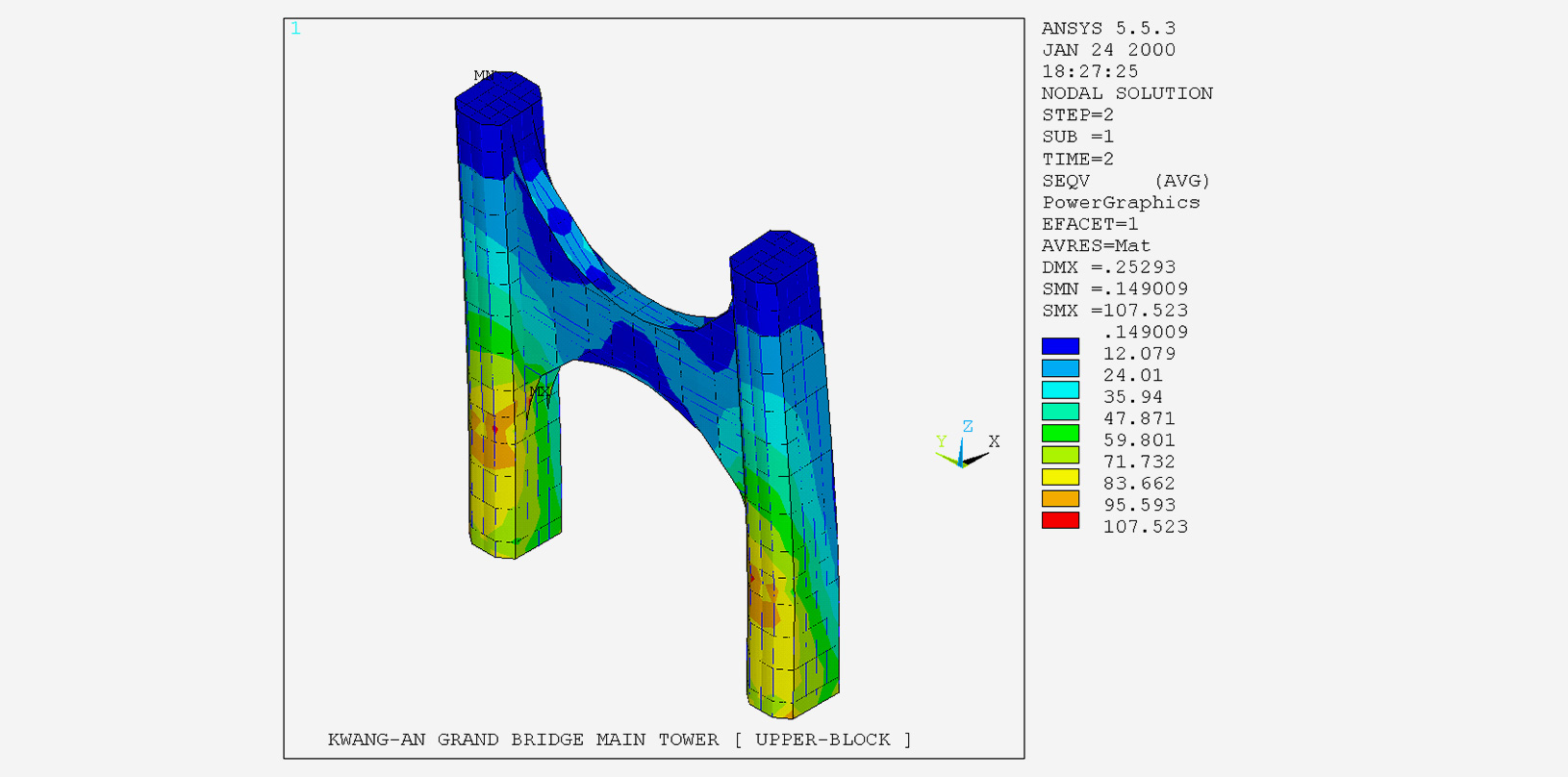Click the PowerGraphics label
The width and height of the screenshot is (1568, 777).
(x=1121, y=203)
